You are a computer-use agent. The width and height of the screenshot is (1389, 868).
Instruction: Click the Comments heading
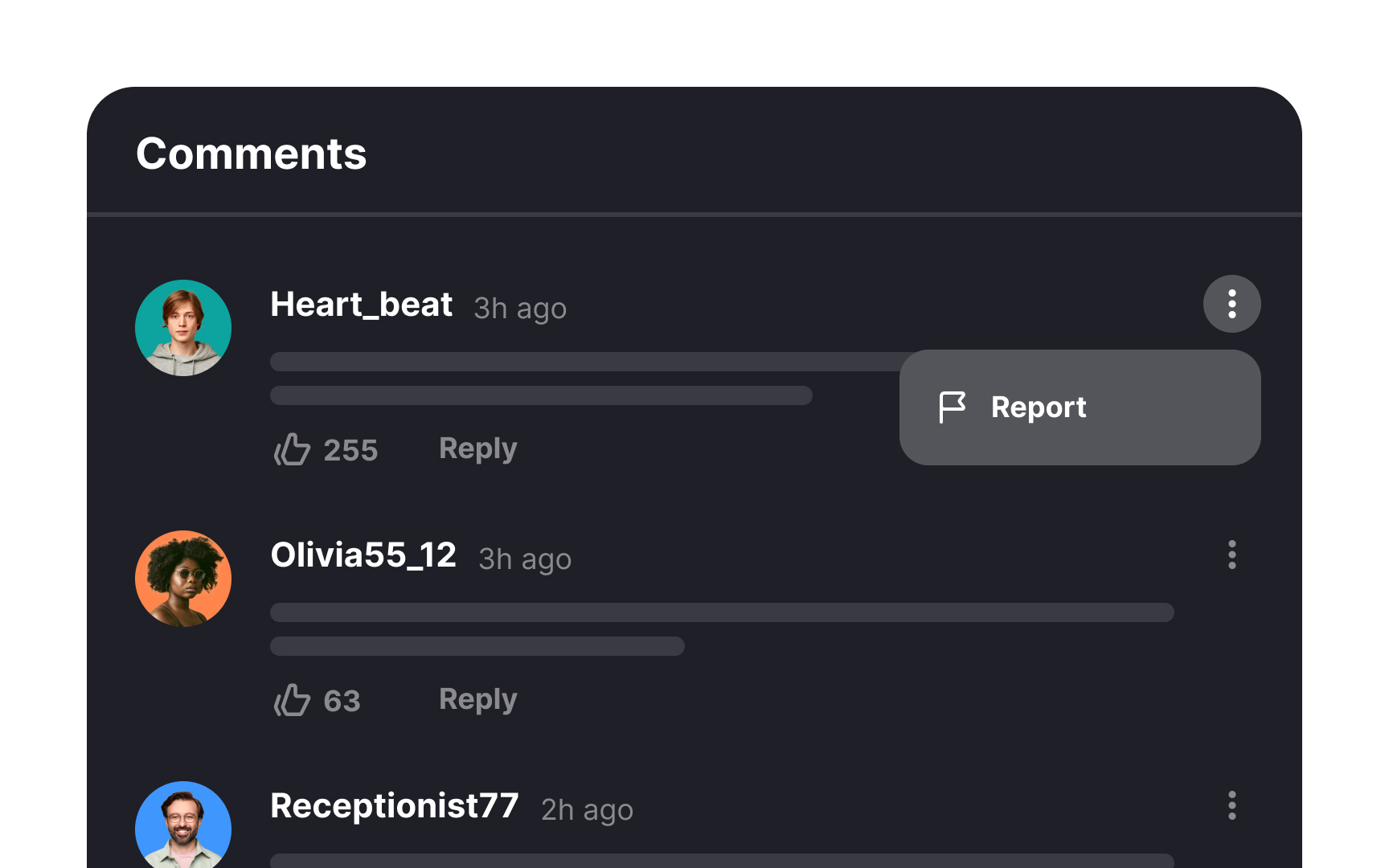[252, 154]
